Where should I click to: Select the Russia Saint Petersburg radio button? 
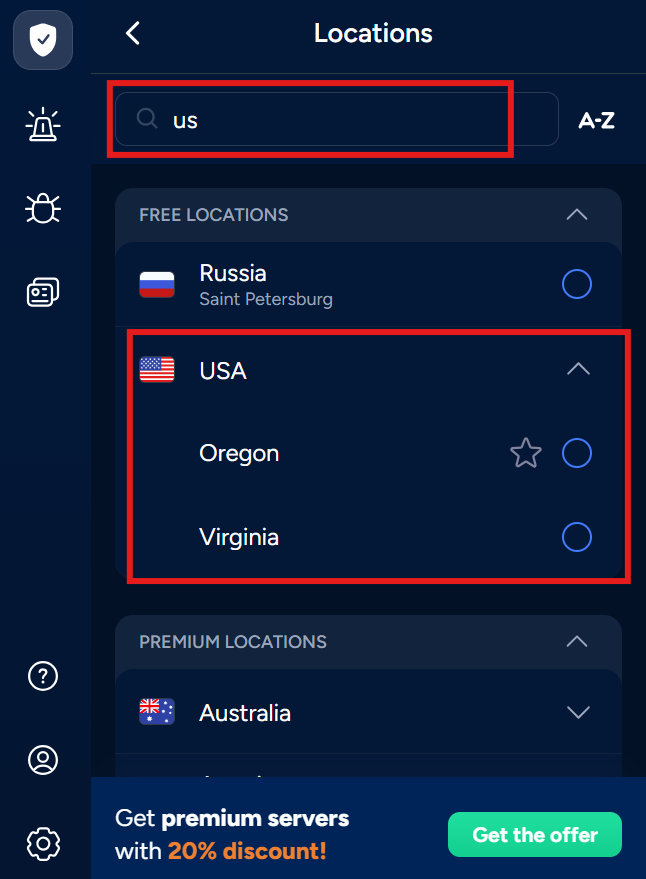(x=577, y=285)
